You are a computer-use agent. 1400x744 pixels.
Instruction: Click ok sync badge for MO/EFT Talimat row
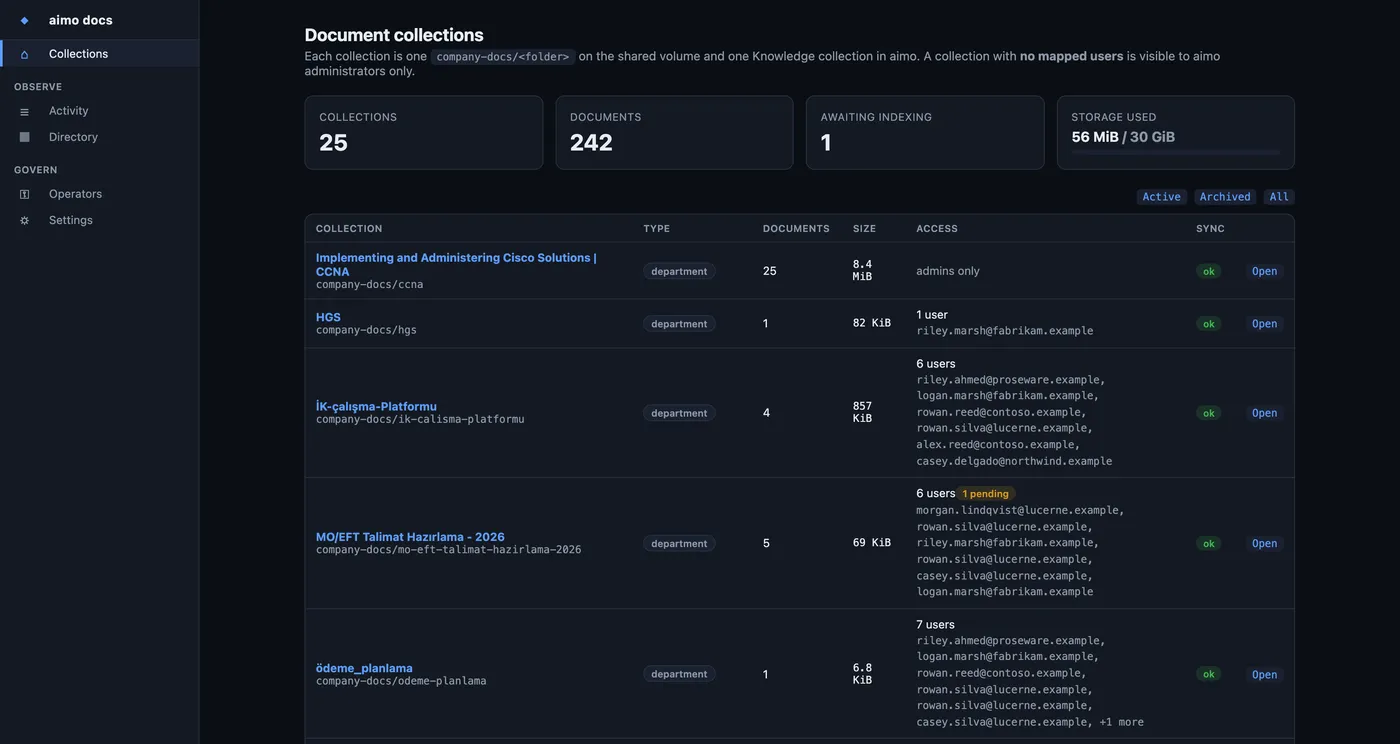point(1209,544)
